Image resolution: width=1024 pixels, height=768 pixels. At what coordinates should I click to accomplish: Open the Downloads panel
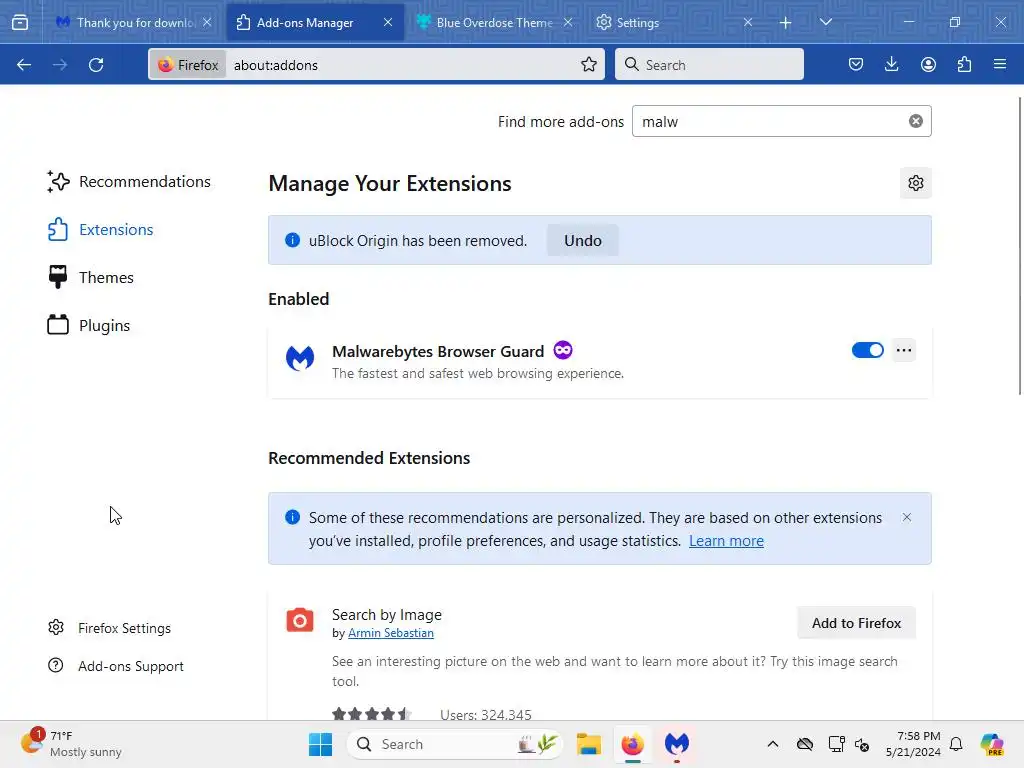click(891, 65)
